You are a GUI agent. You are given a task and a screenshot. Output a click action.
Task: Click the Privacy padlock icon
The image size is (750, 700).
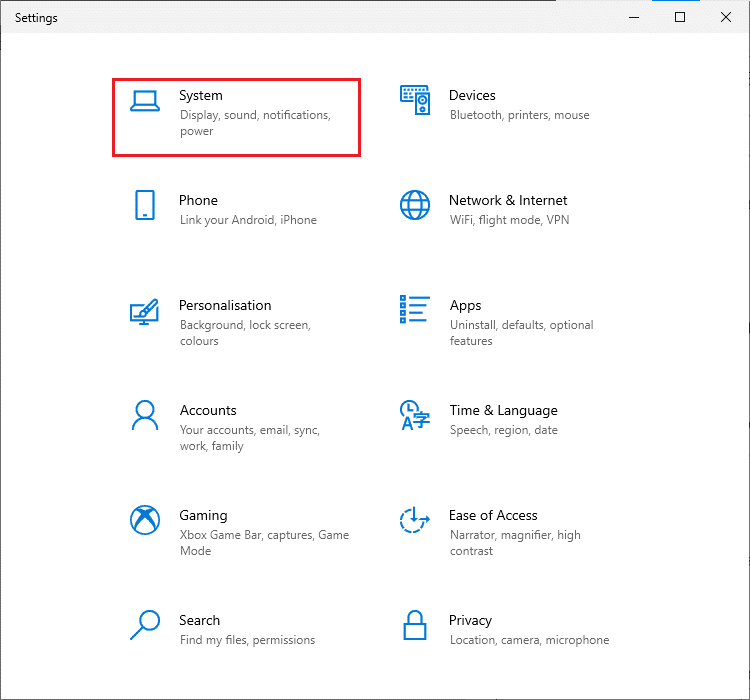[415, 625]
